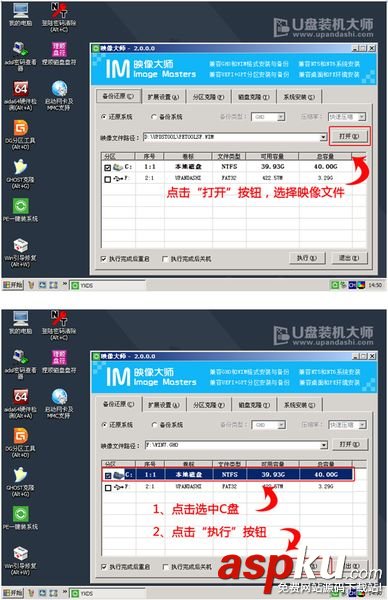Image resolution: width=388 pixels, height=600 pixels.
Task: Toggle C: partition checkbox in upper window
Action: 108,168
